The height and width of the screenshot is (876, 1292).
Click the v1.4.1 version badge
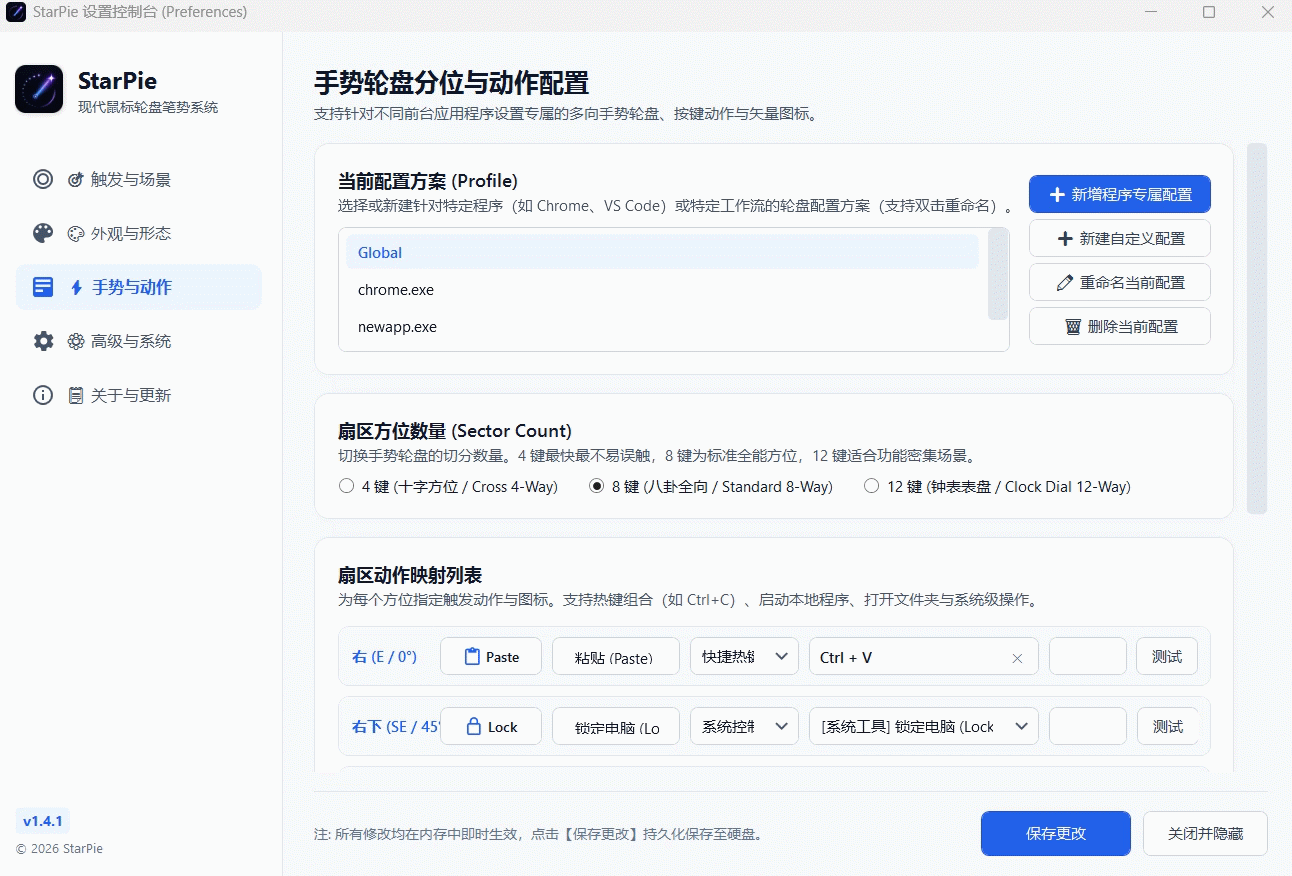click(x=43, y=821)
